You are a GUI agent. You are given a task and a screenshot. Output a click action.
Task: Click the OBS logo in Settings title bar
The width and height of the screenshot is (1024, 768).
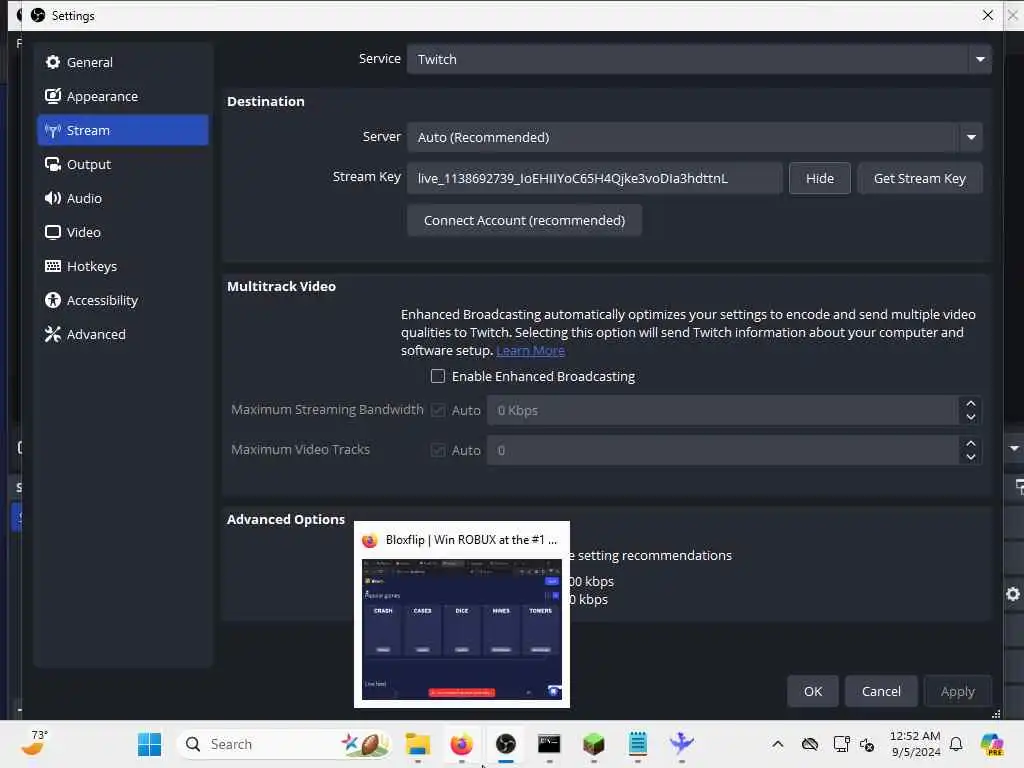pos(38,15)
